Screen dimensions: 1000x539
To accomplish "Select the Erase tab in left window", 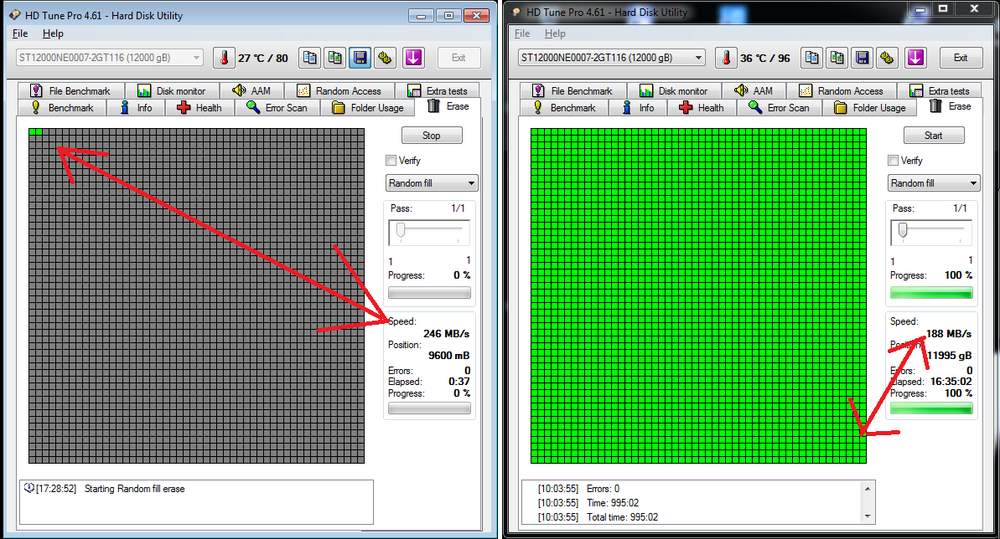I will point(448,107).
